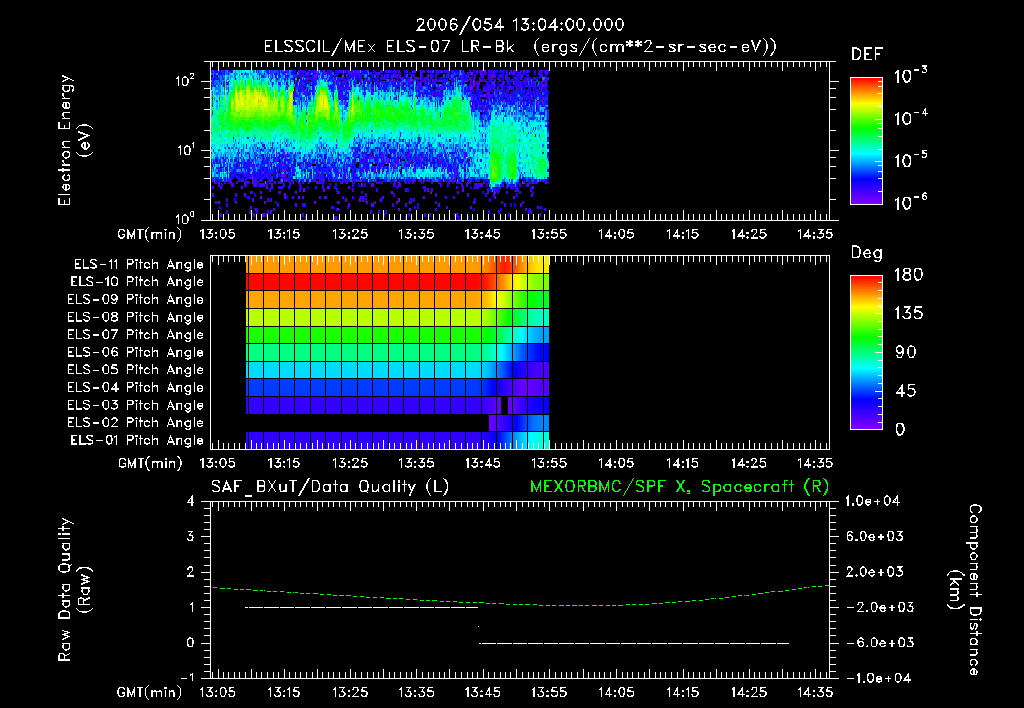Viewport: 1024px width, 708px height.
Task: Click the Deg pitch angle color bar
Action: click(866, 352)
